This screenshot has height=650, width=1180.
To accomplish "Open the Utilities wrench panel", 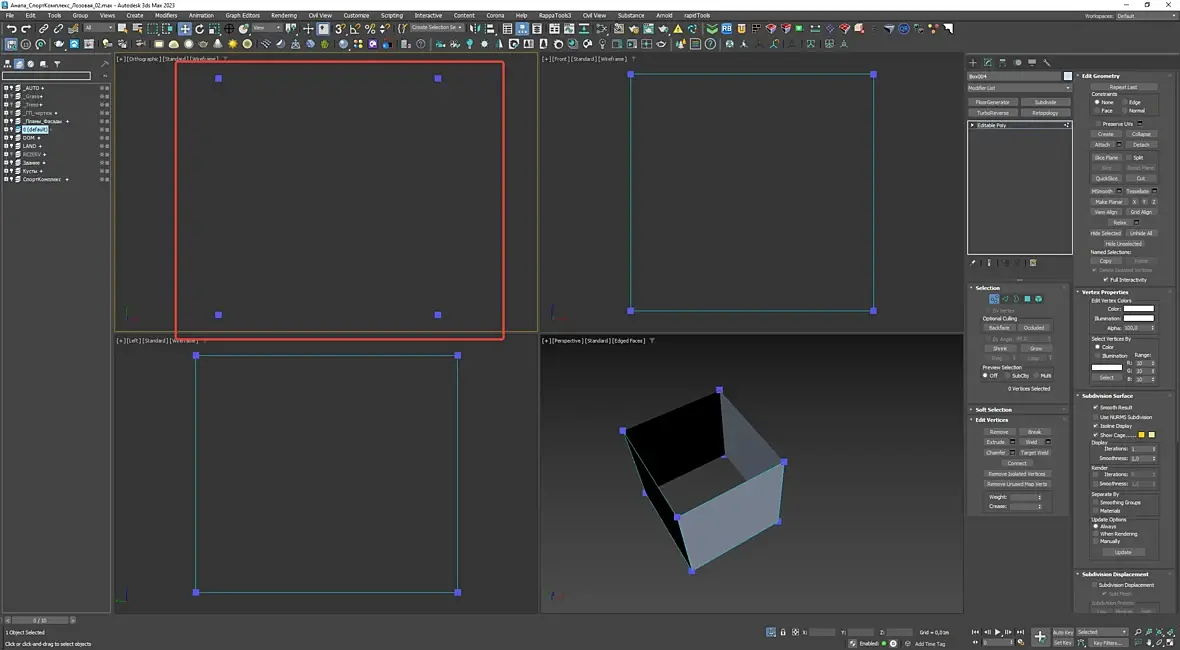I will tap(1047, 63).
